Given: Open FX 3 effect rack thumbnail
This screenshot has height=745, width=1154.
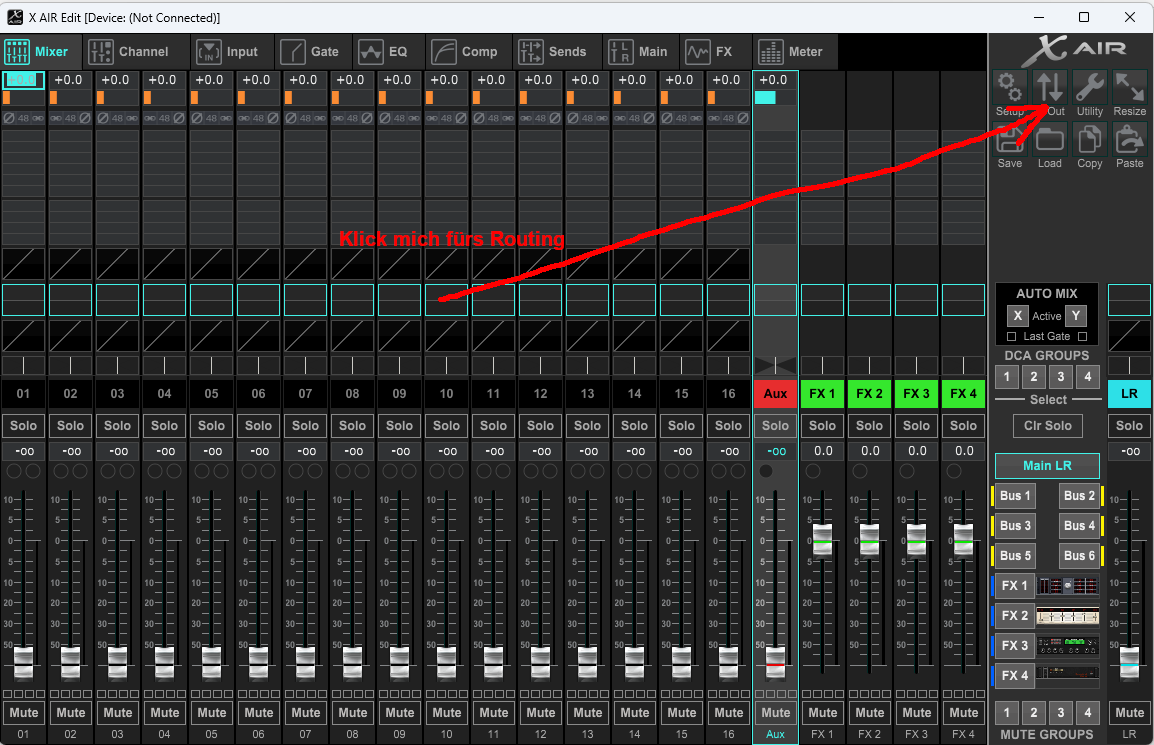Looking at the screenshot, I should [x=1067, y=646].
